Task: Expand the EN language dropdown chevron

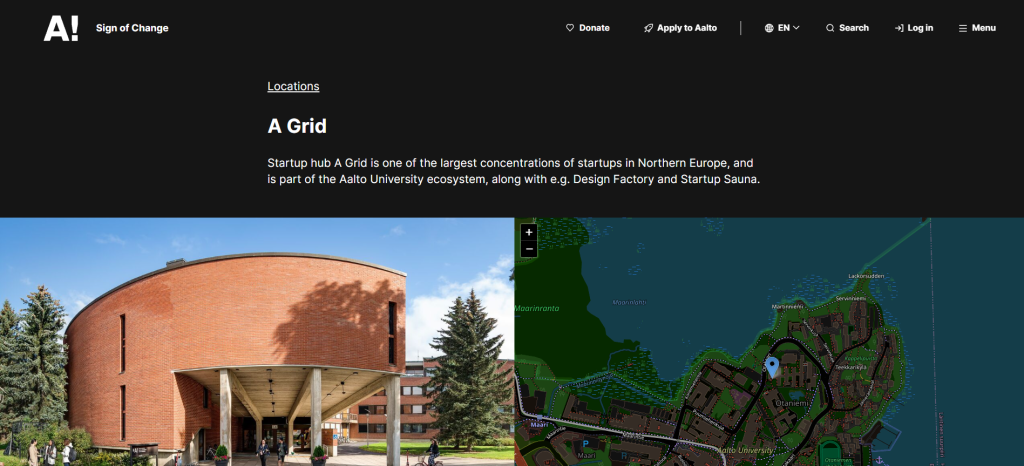Action: [797, 28]
